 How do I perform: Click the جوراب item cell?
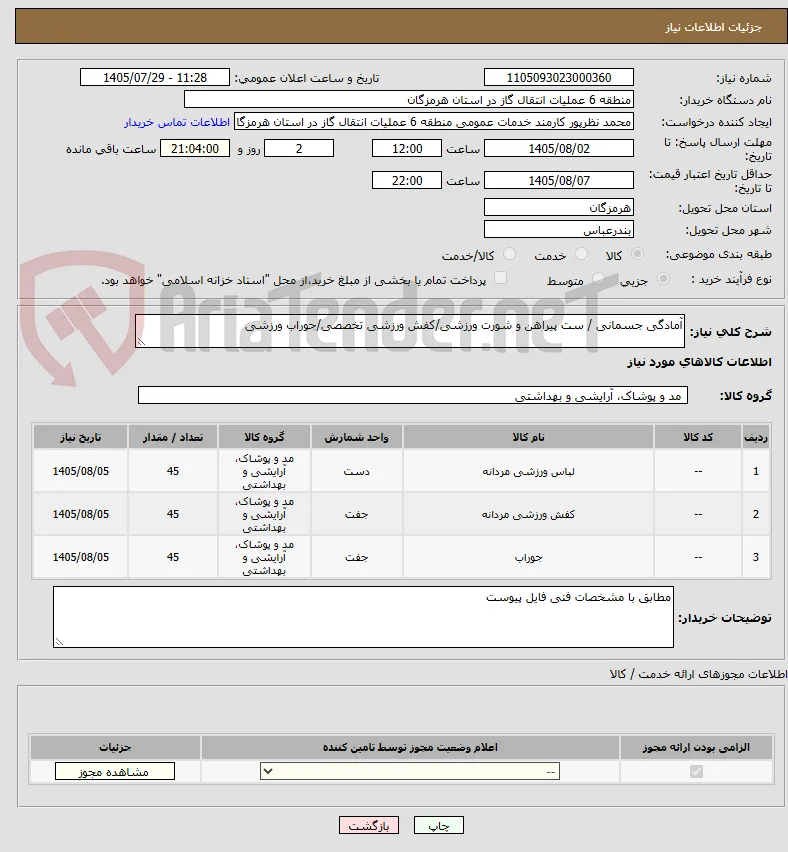pyautogui.click(x=528, y=557)
